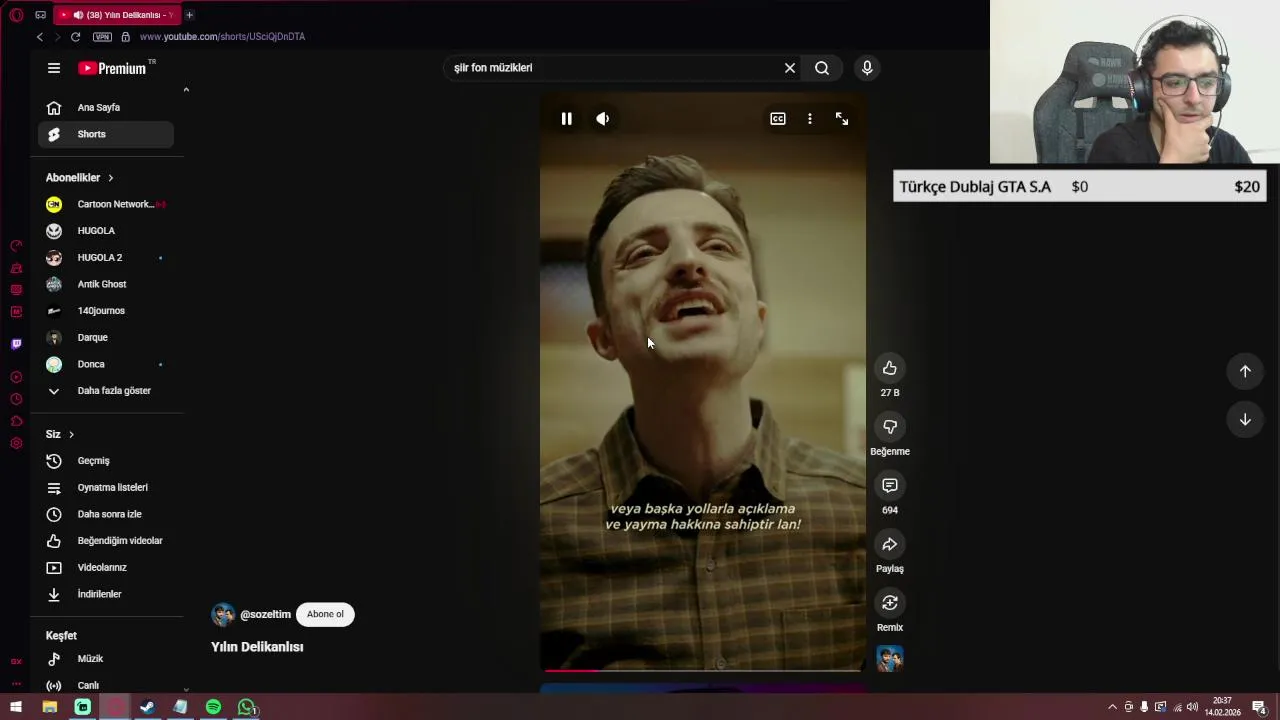Seek using the Short's red progress bar
Screen dimensions: 1280x720
(x=703, y=669)
